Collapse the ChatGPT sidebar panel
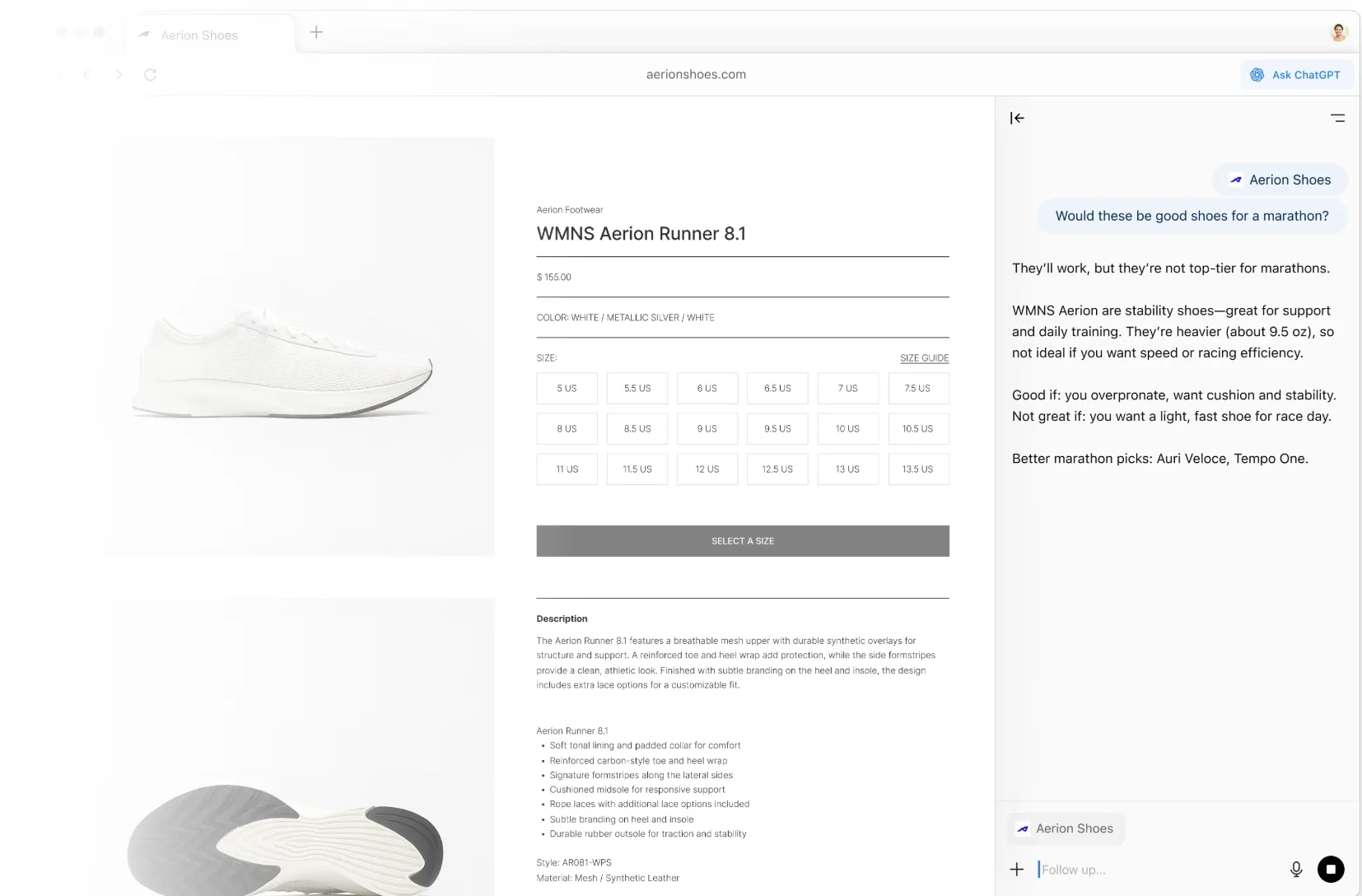The image size is (1362, 896). point(1017,119)
